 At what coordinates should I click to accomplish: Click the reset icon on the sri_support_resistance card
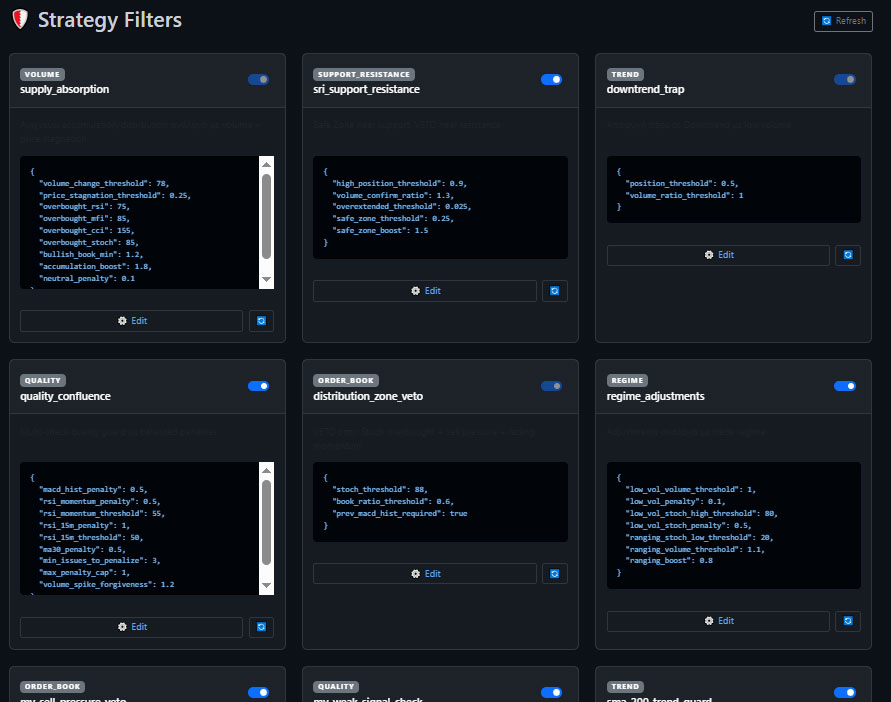point(555,290)
